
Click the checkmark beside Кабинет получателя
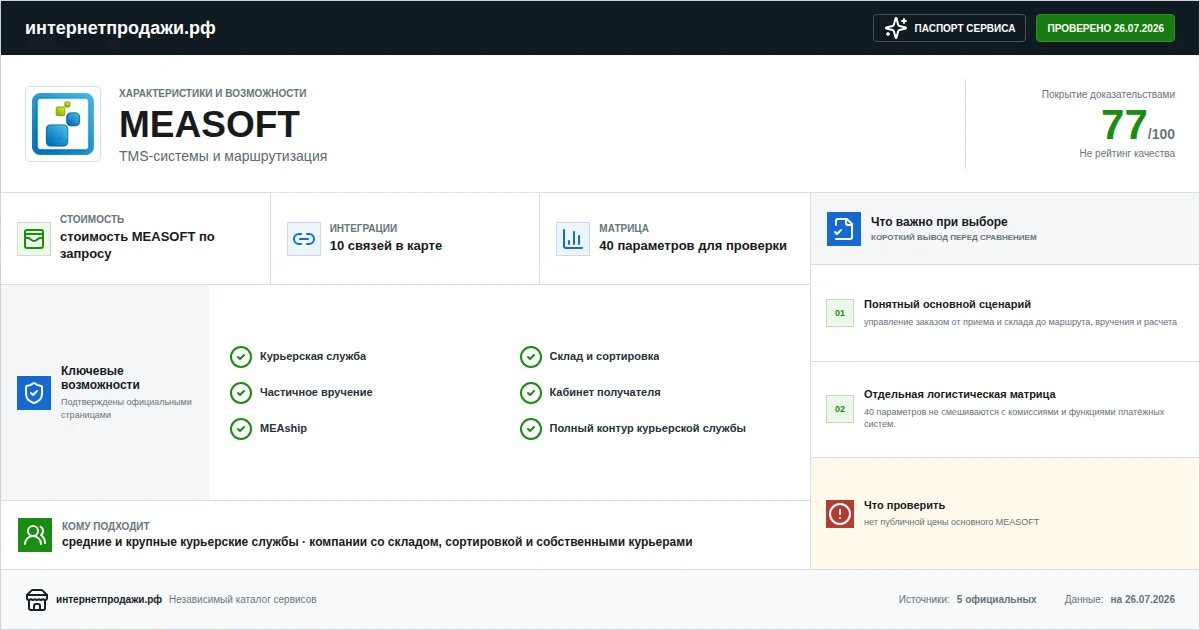(531, 393)
